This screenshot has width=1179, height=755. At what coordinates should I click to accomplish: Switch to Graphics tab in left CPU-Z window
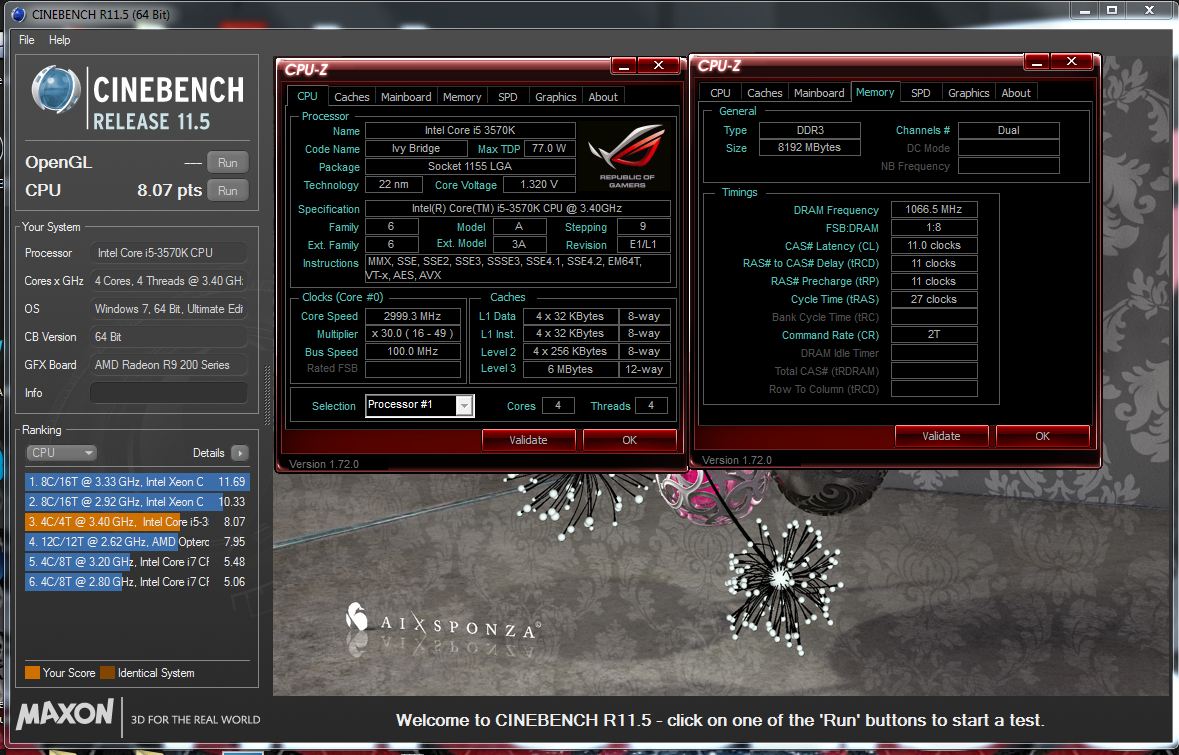[x=556, y=97]
